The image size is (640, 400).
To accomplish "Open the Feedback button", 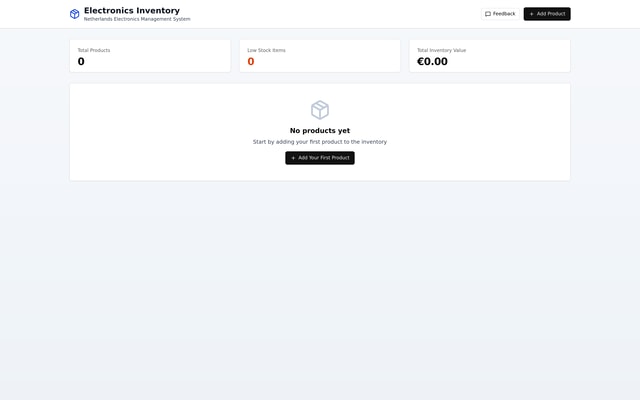I will [500, 14].
